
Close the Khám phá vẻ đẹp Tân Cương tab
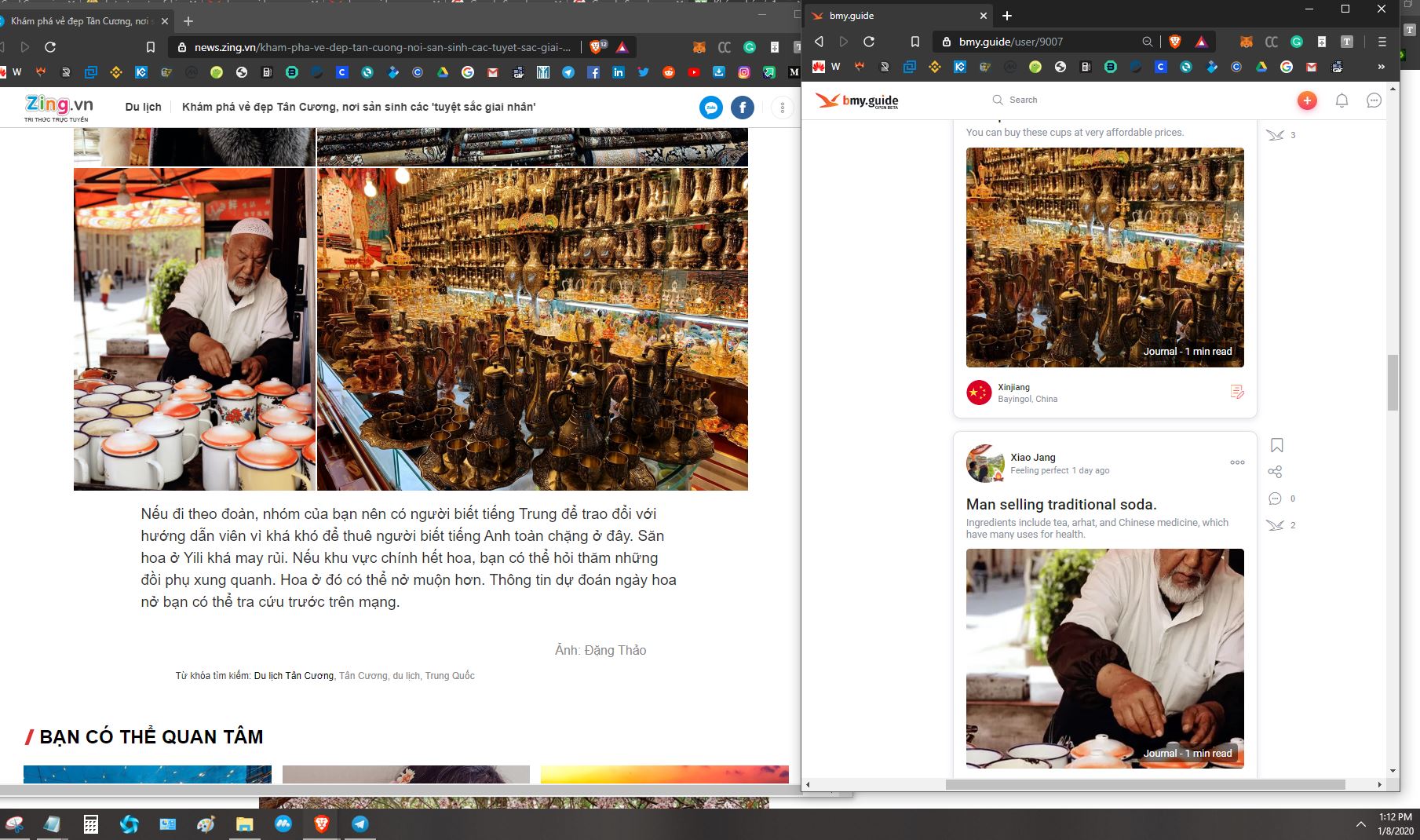[165, 21]
